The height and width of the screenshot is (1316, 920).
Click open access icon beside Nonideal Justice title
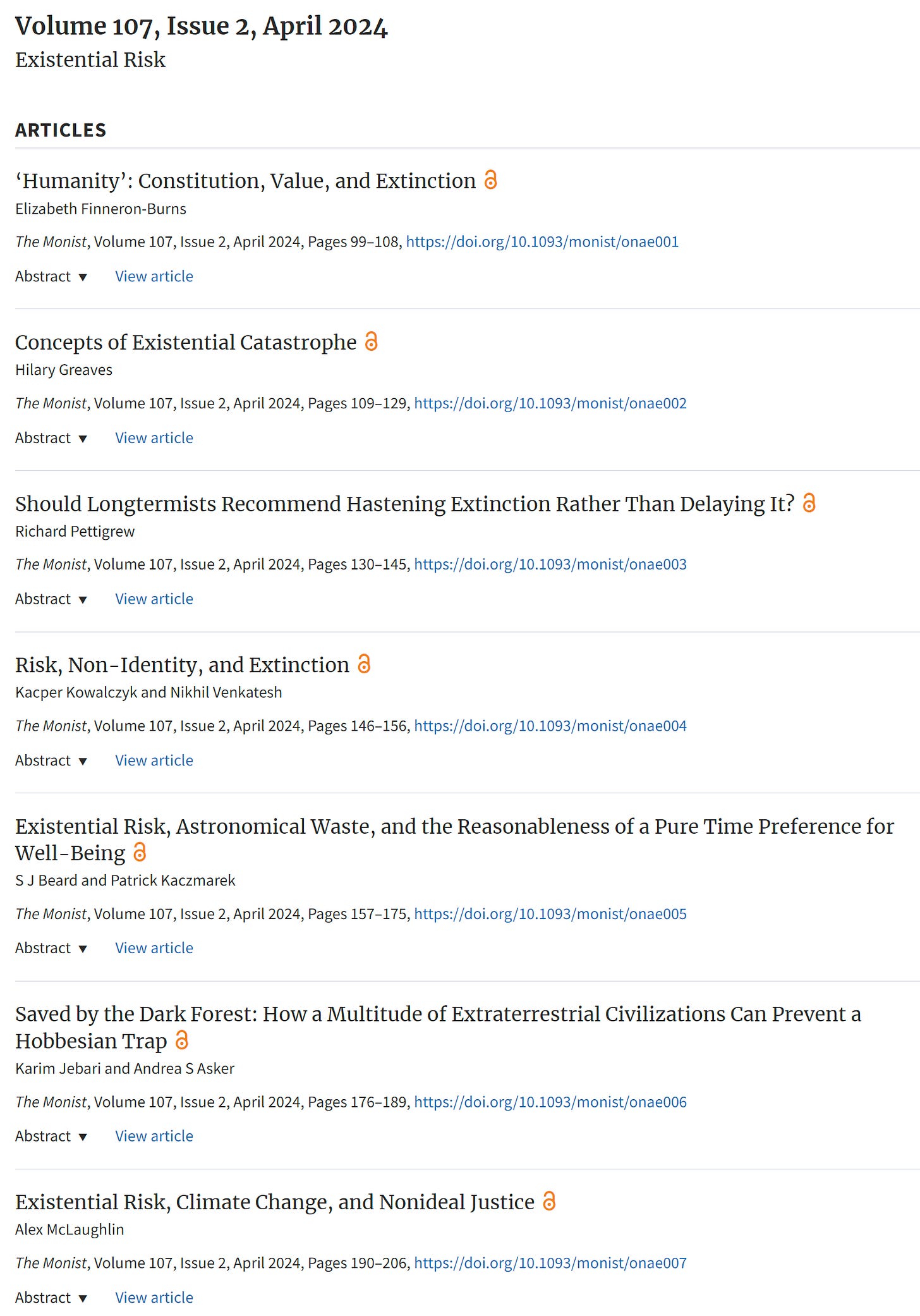coord(549,1202)
